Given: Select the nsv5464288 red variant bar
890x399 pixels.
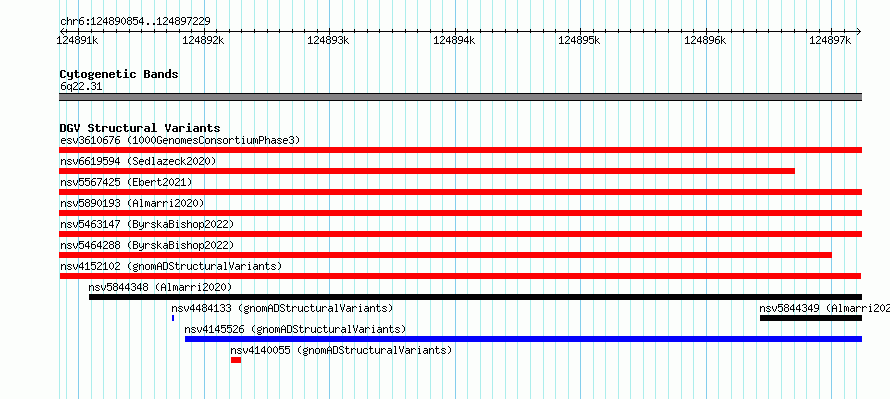Looking at the screenshot, I should pos(446,255).
